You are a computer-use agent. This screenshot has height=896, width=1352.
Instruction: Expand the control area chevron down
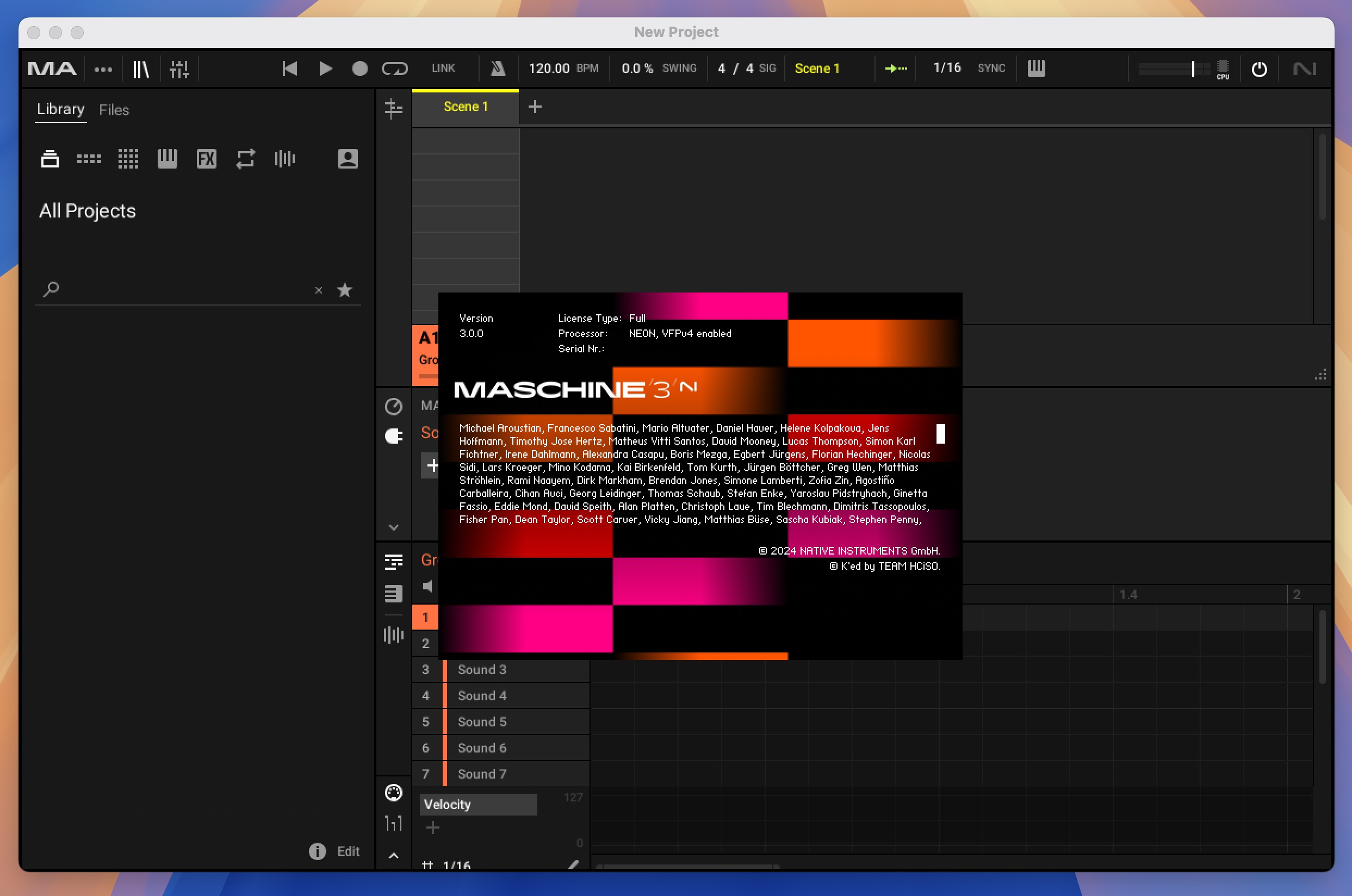[x=394, y=527]
